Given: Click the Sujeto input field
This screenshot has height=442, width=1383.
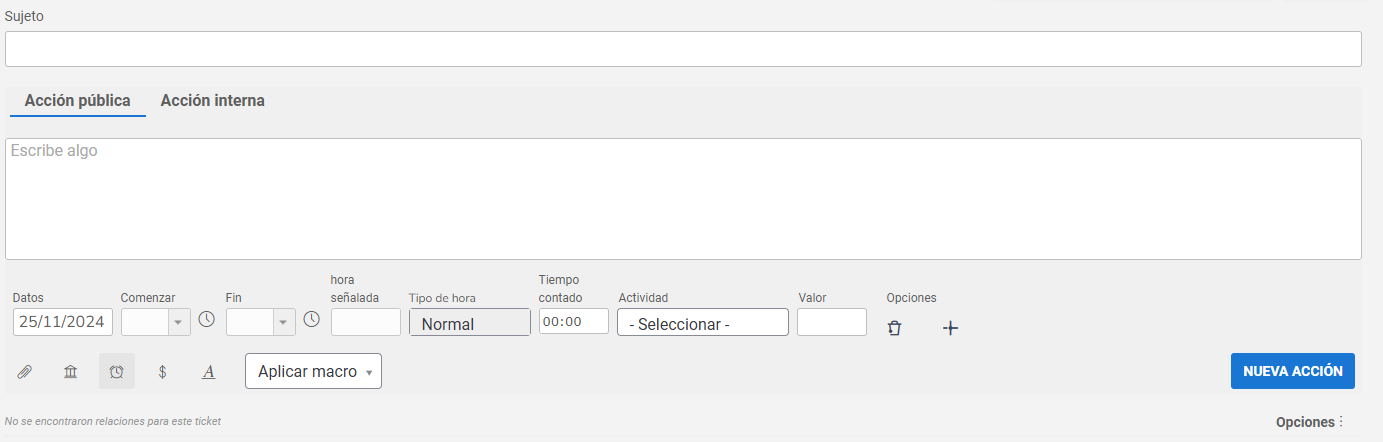Looking at the screenshot, I should click(683, 49).
